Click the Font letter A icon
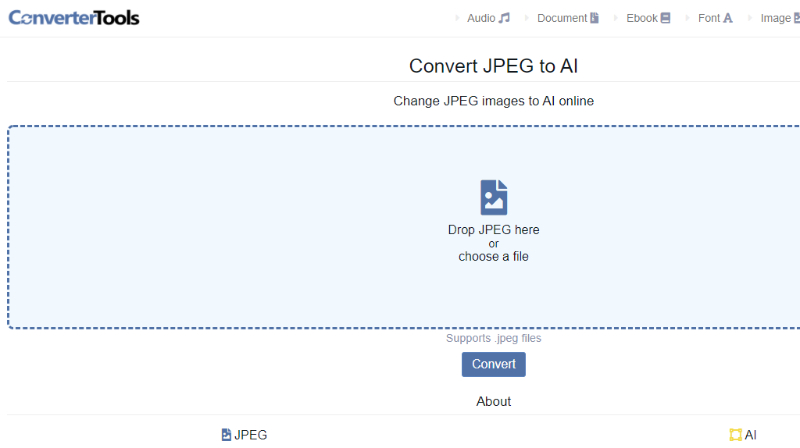Viewport: 800px width, 448px height. pos(728,18)
